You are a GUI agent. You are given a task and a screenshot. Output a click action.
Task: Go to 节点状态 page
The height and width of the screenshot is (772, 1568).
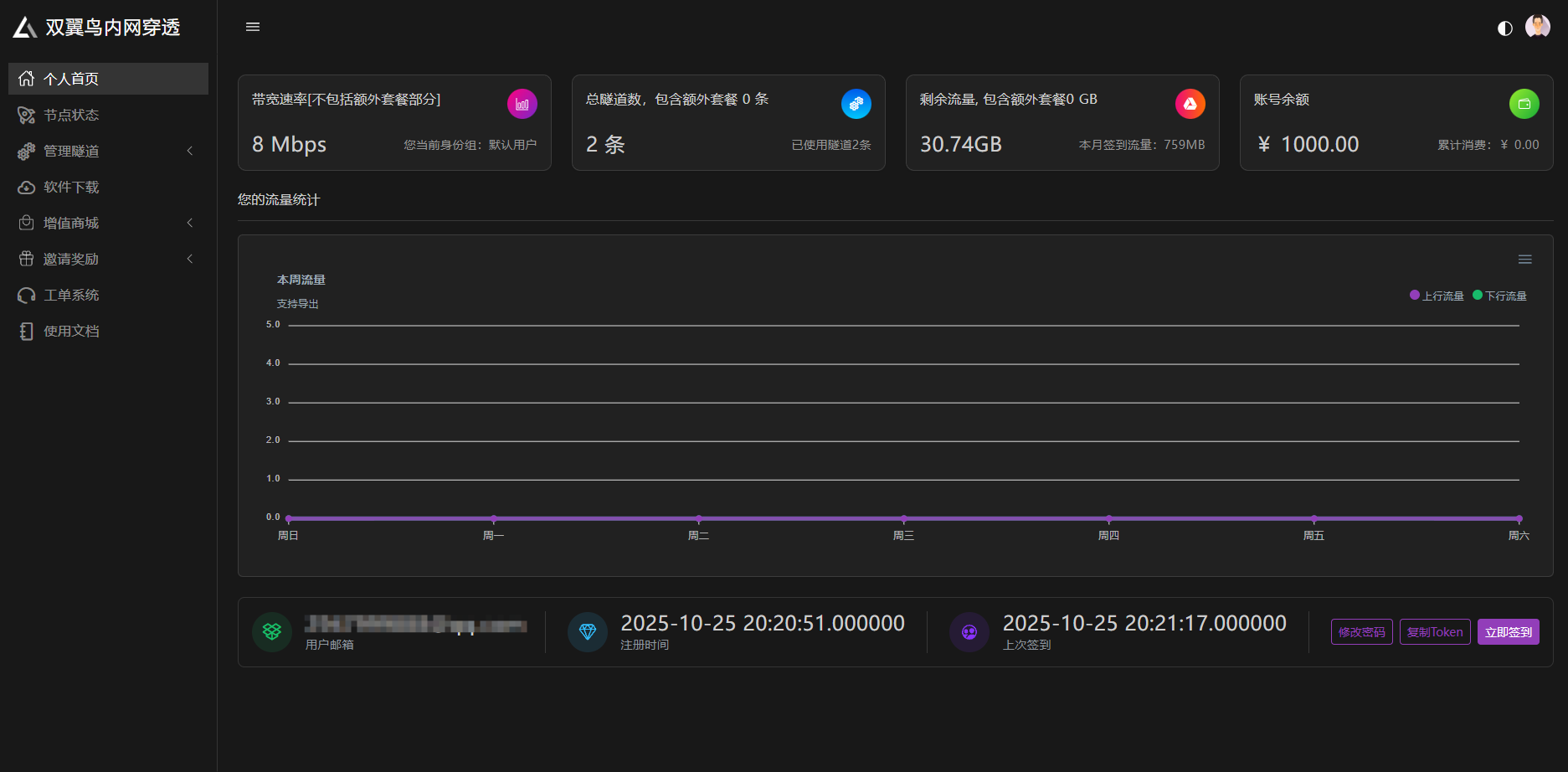(x=71, y=115)
